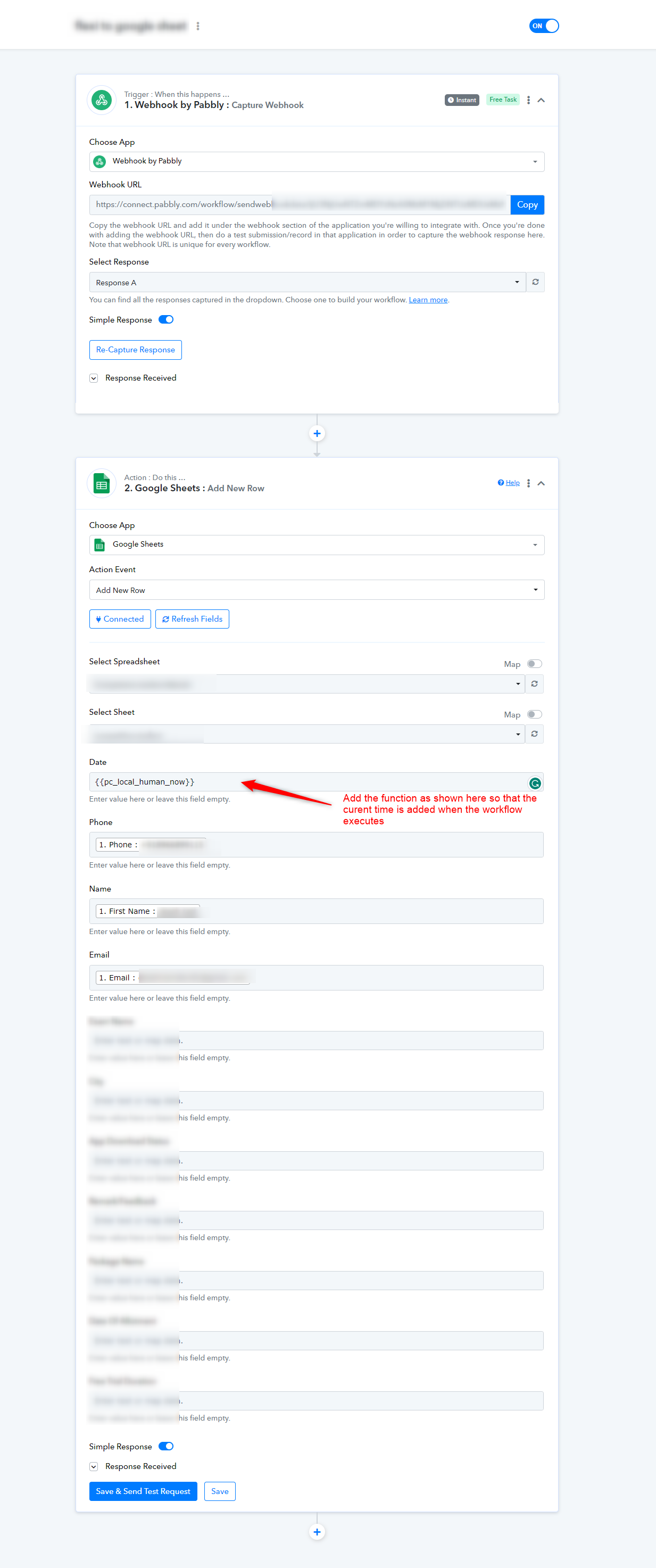The width and height of the screenshot is (656, 1568).
Task: Click Save & Send Test Request
Action: 143,1491
